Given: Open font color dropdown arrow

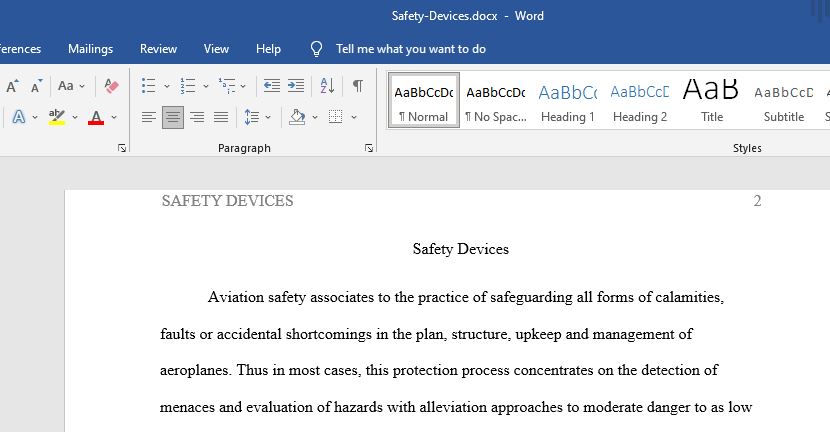Looking at the screenshot, I should (114, 117).
